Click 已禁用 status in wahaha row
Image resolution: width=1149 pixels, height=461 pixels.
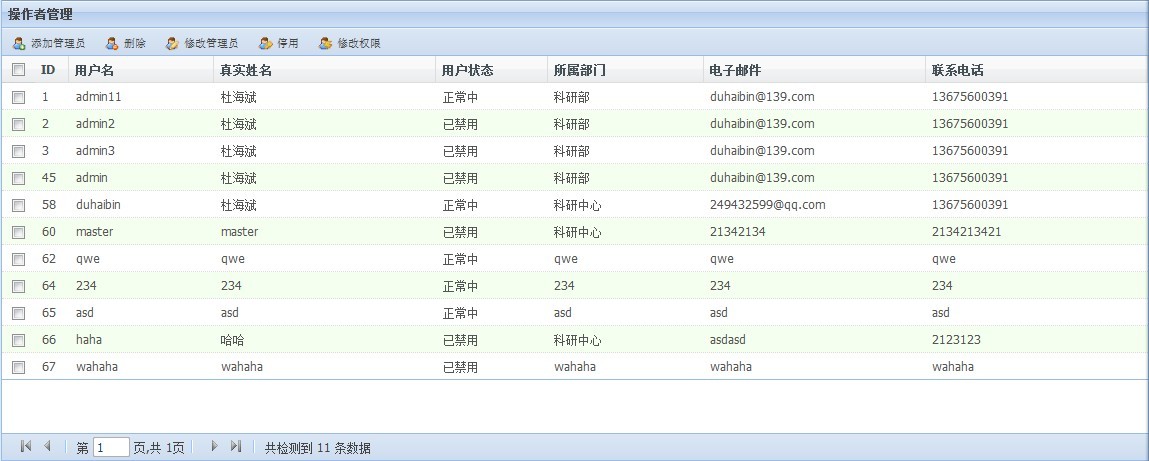click(x=460, y=367)
